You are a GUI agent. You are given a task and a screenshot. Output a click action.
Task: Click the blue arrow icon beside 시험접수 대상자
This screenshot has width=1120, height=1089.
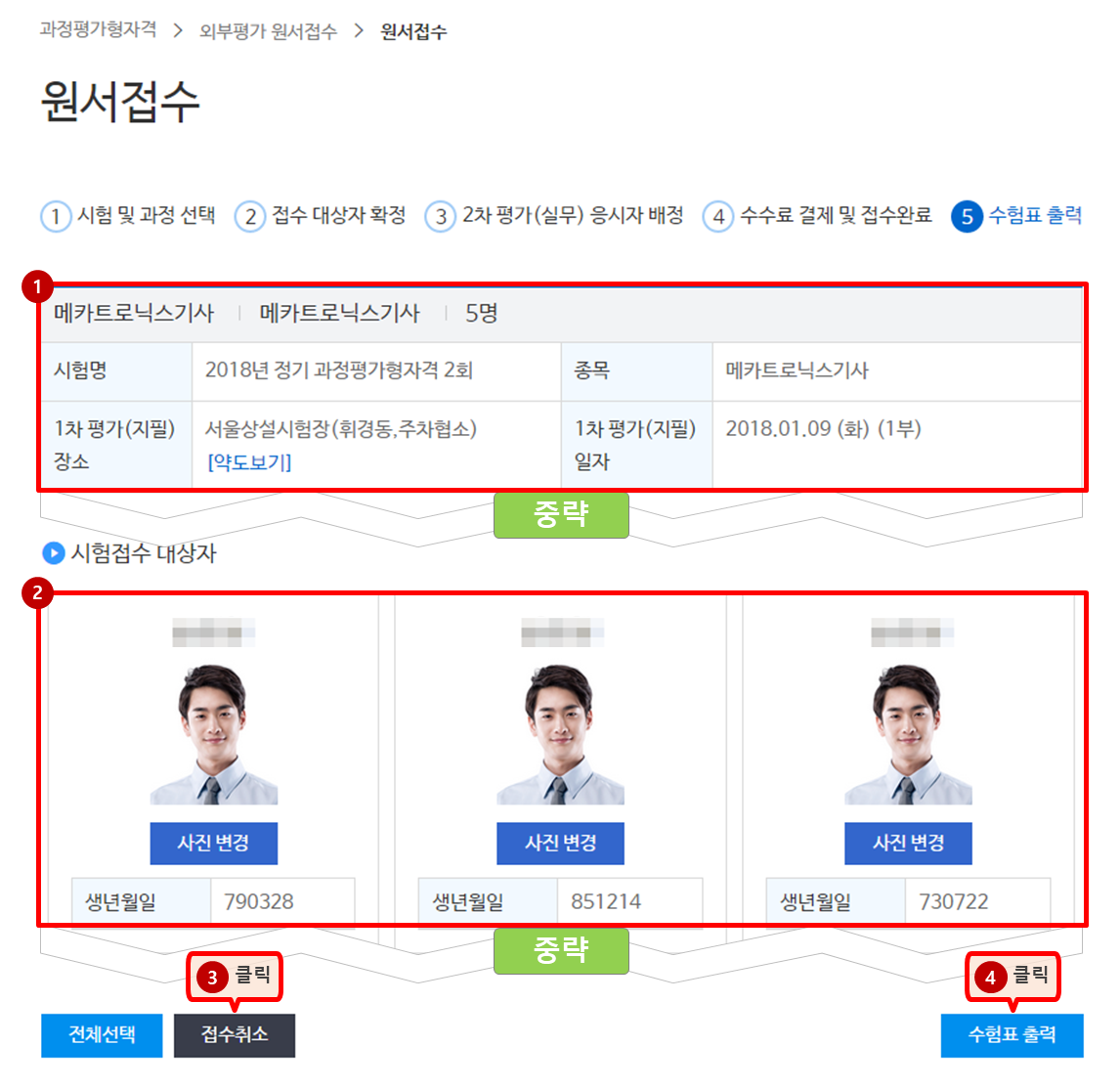pyautogui.click(x=54, y=553)
